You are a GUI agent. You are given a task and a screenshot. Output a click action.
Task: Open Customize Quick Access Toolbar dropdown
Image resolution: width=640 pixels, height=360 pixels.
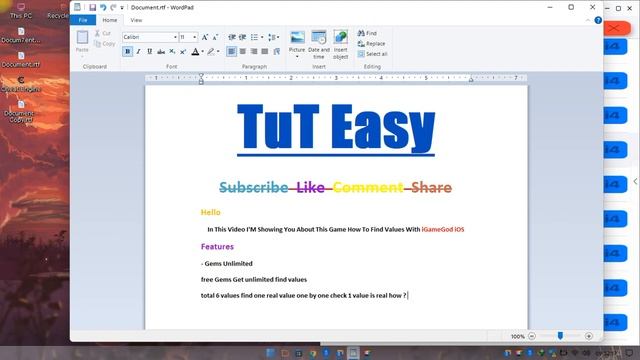point(122,8)
